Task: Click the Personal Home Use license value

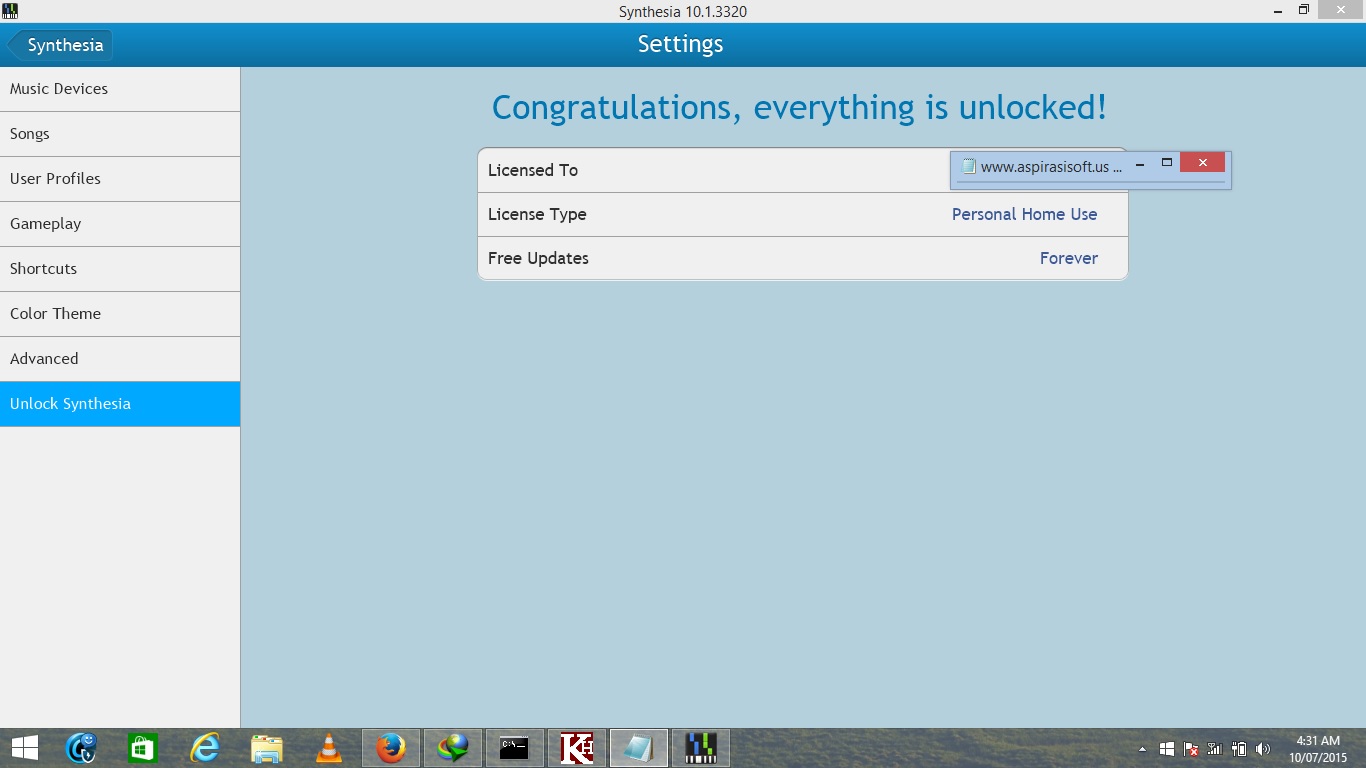Action: click(x=1024, y=214)
